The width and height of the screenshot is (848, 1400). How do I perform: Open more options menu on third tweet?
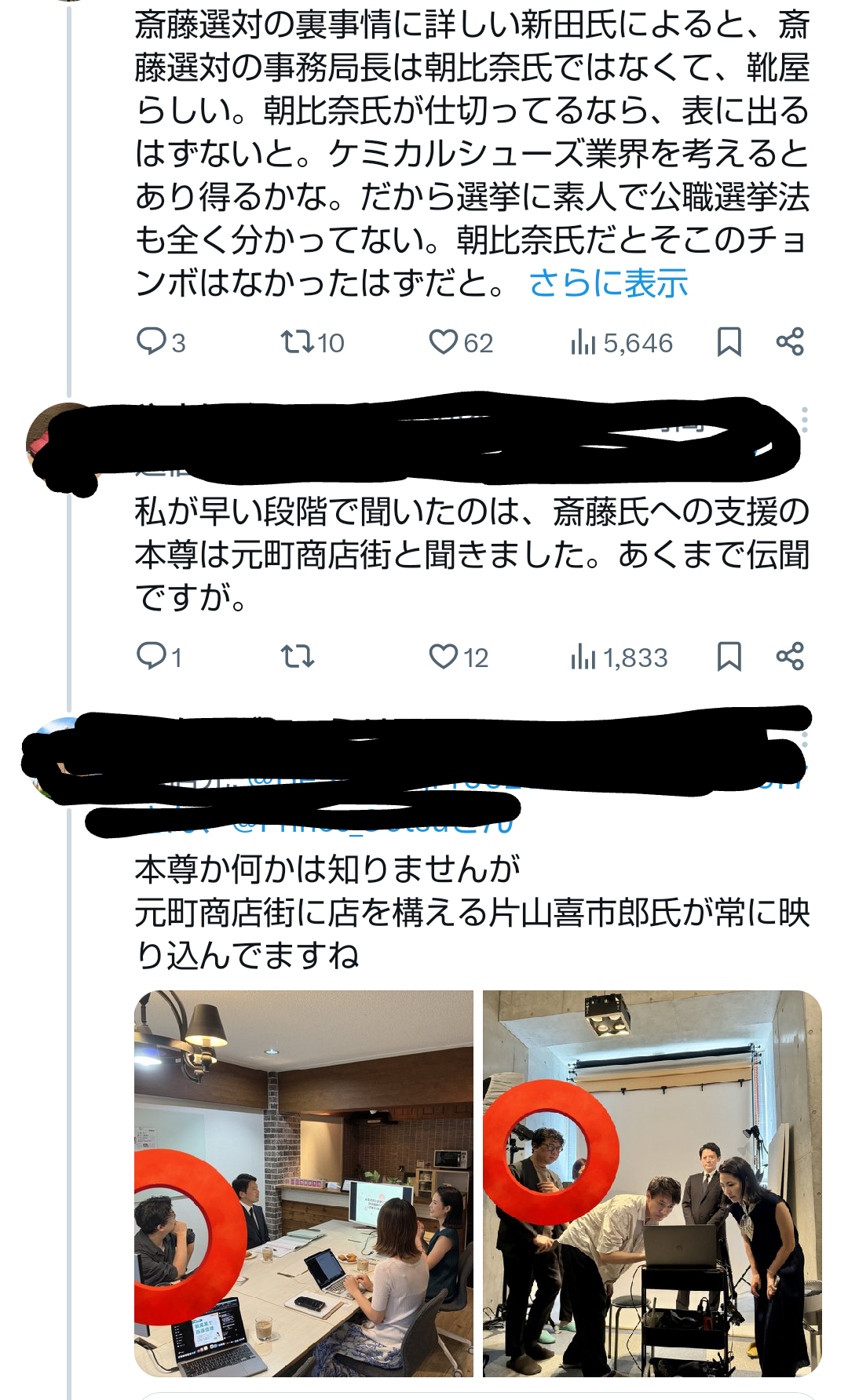click(804, 739)
